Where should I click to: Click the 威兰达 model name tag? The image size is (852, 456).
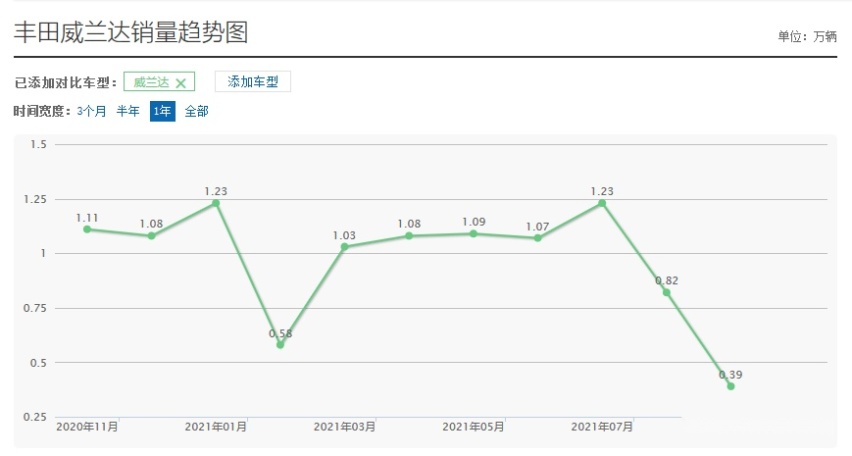tap(152, 83)
